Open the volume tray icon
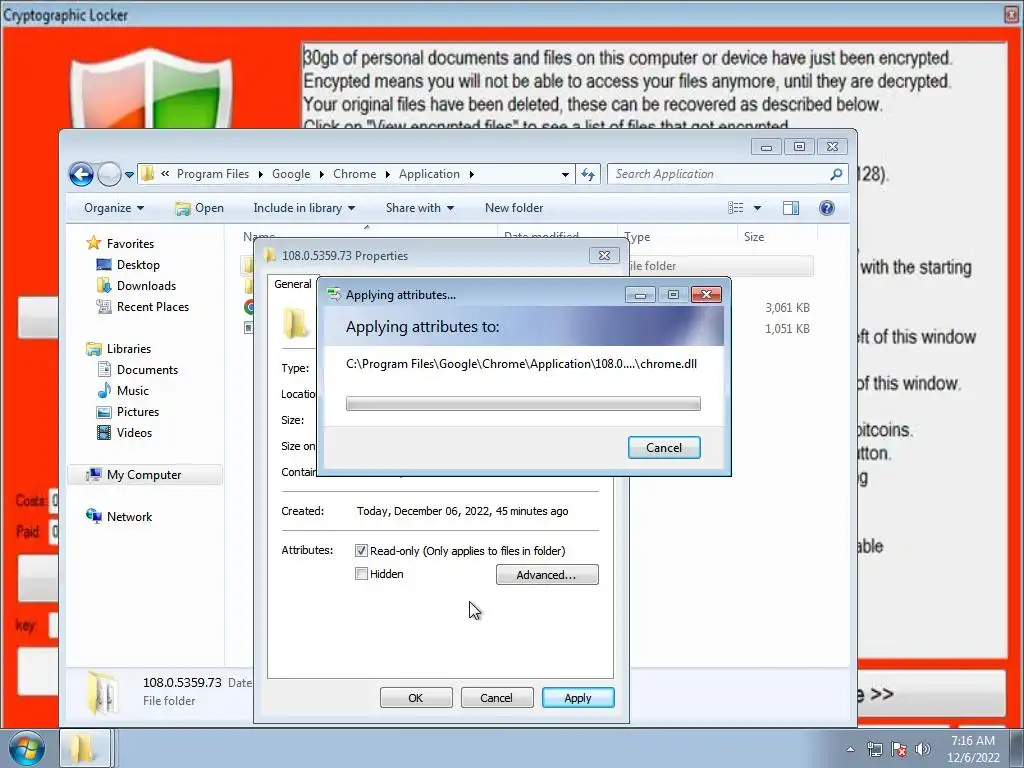1024x768 pixels. click(x=922, y=749)
